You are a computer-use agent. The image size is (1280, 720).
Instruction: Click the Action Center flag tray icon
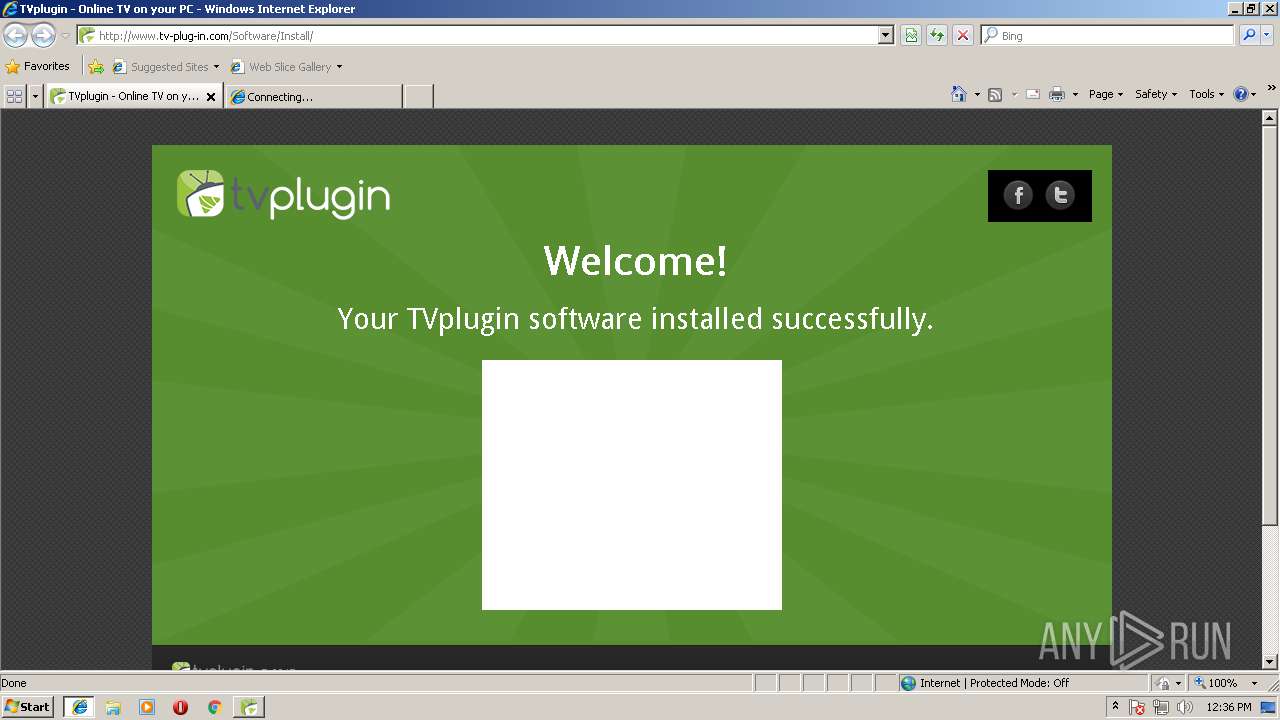(x=1138, y=707)
